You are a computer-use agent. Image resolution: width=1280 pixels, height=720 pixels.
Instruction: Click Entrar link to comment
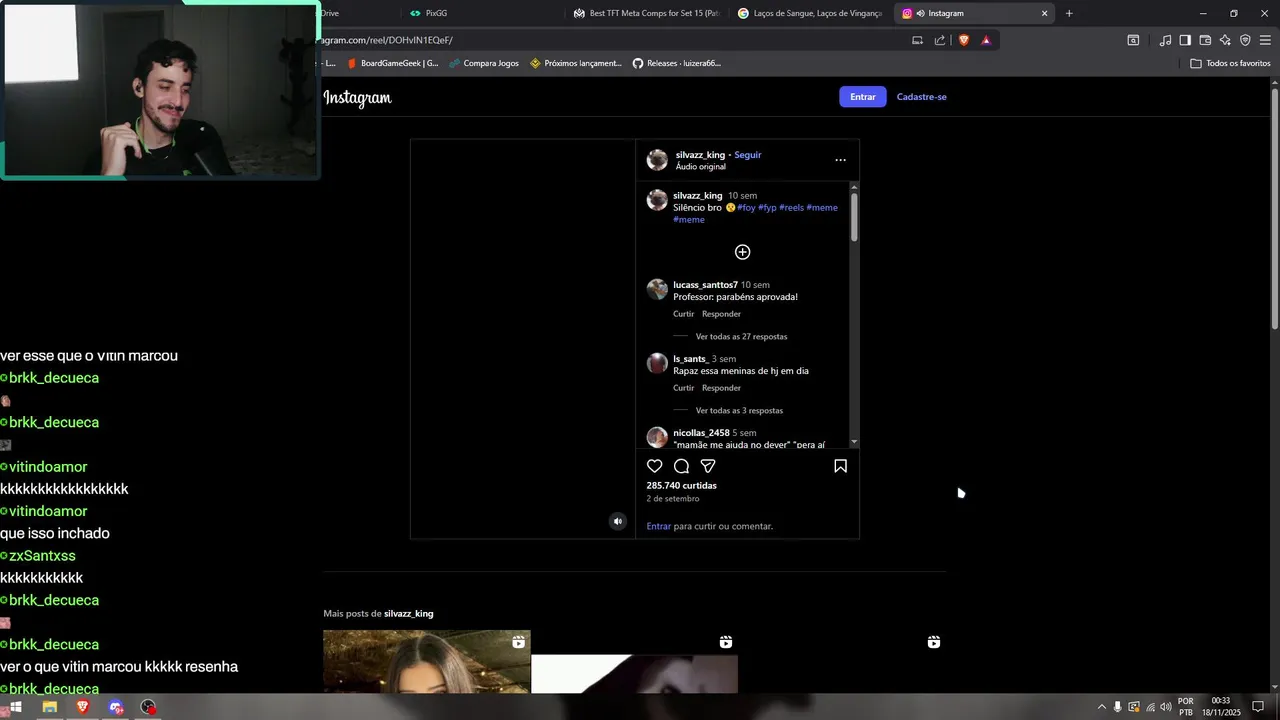pyautogui.click(x=659, y=526)
